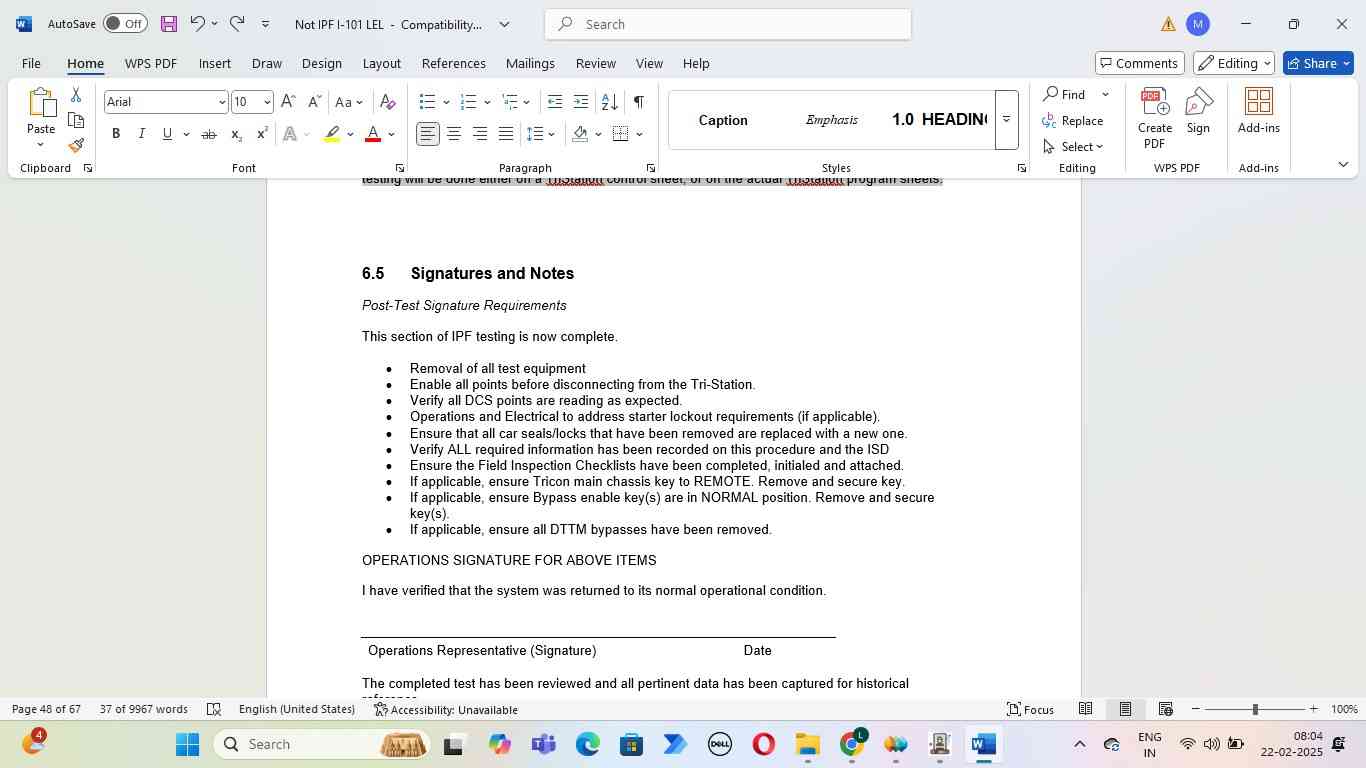1366x768 pixels.
Task: Collapse the ribbon with the chevron
Action: click(x=1343, y=164)
